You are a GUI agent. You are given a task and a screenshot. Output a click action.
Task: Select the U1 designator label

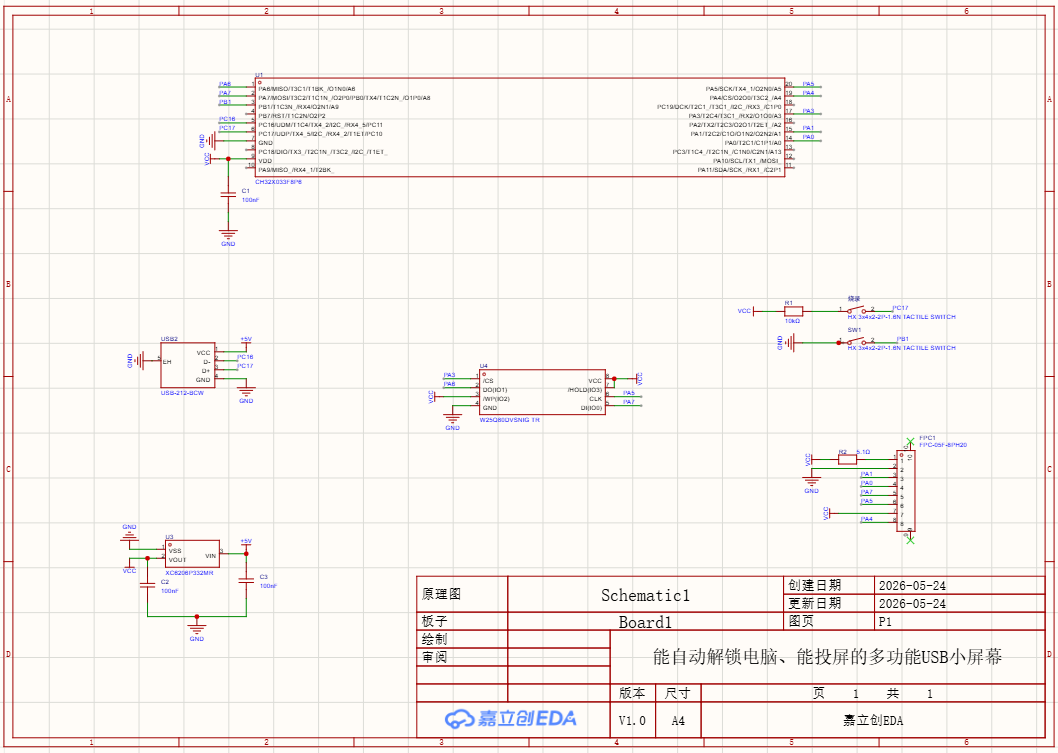pyautogui.click(x=258, y=75)
